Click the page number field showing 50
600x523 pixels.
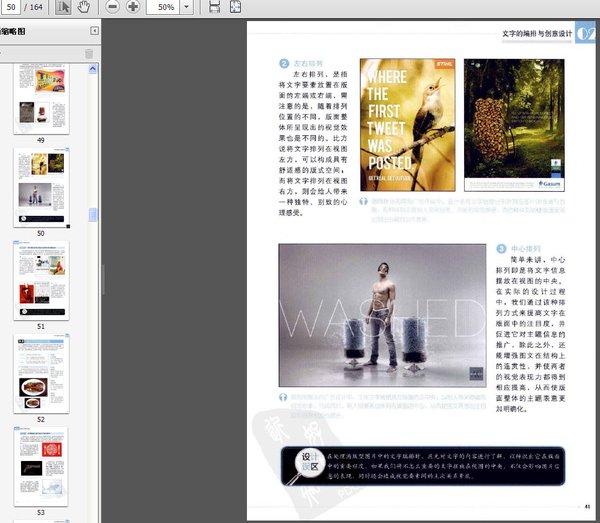click(10, 7)
